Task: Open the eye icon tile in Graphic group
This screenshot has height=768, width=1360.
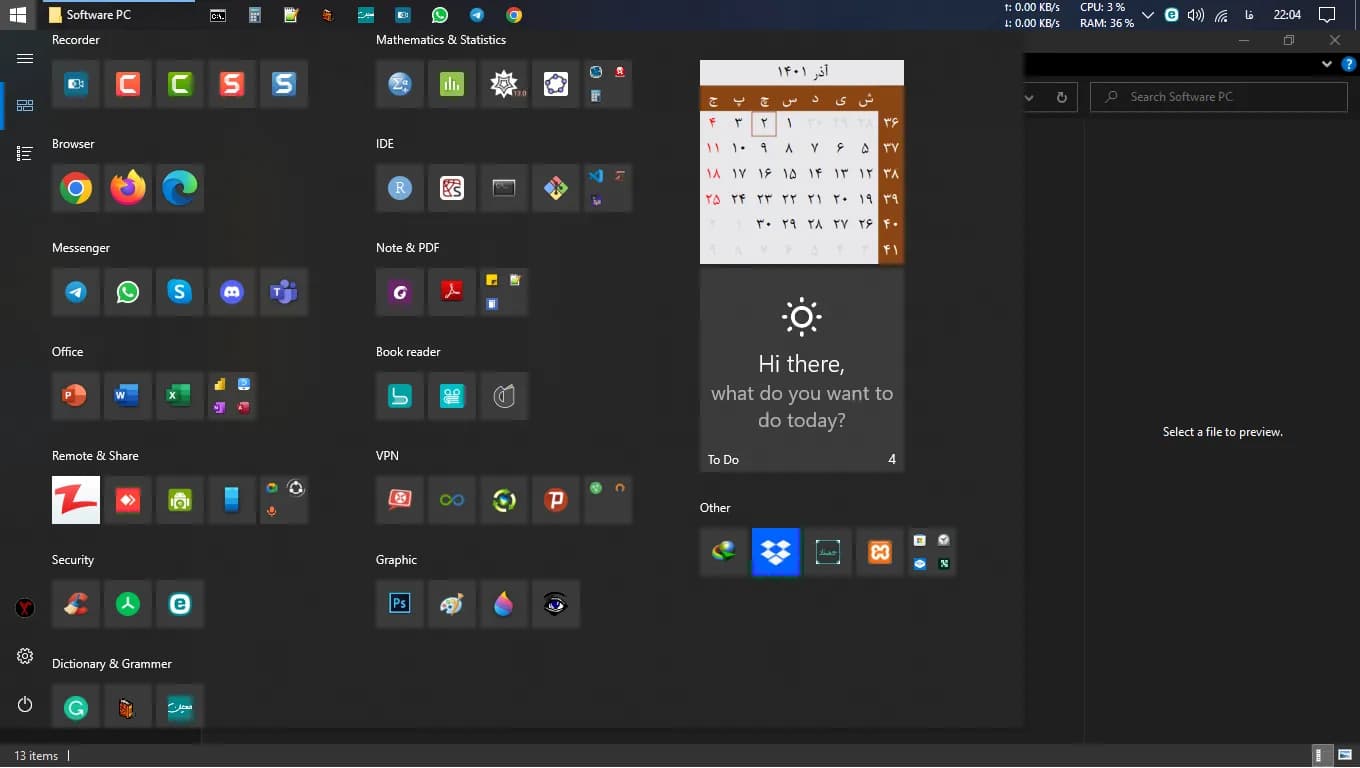Action: [x=556, y=604]
